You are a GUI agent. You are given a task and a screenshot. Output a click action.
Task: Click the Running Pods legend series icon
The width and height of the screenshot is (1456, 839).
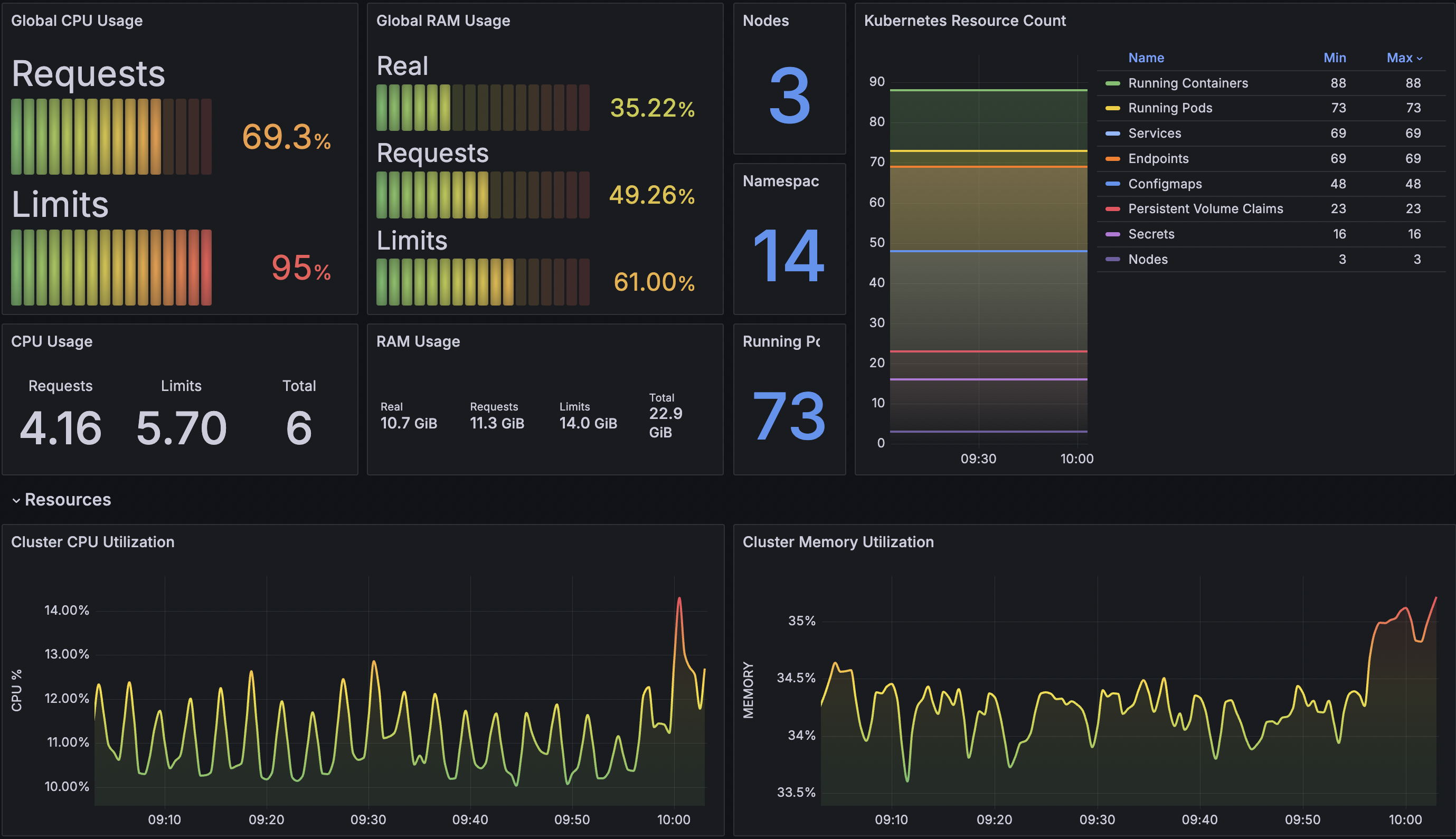pos(1112,108)
